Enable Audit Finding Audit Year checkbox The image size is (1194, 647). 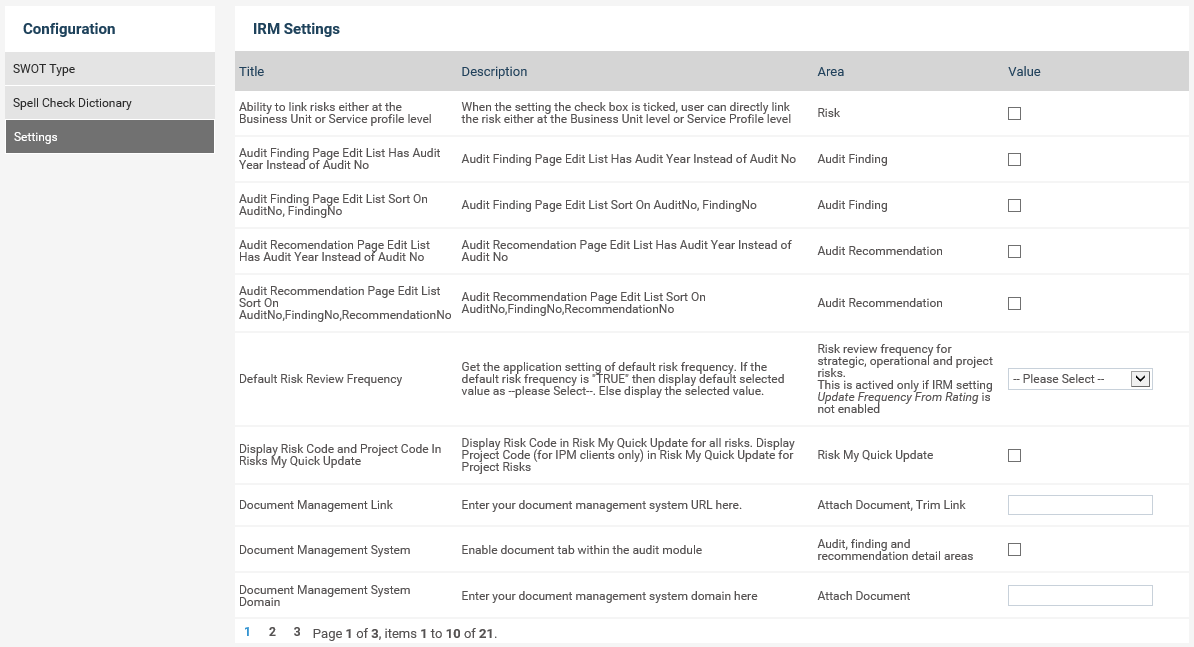[1014, 160]
